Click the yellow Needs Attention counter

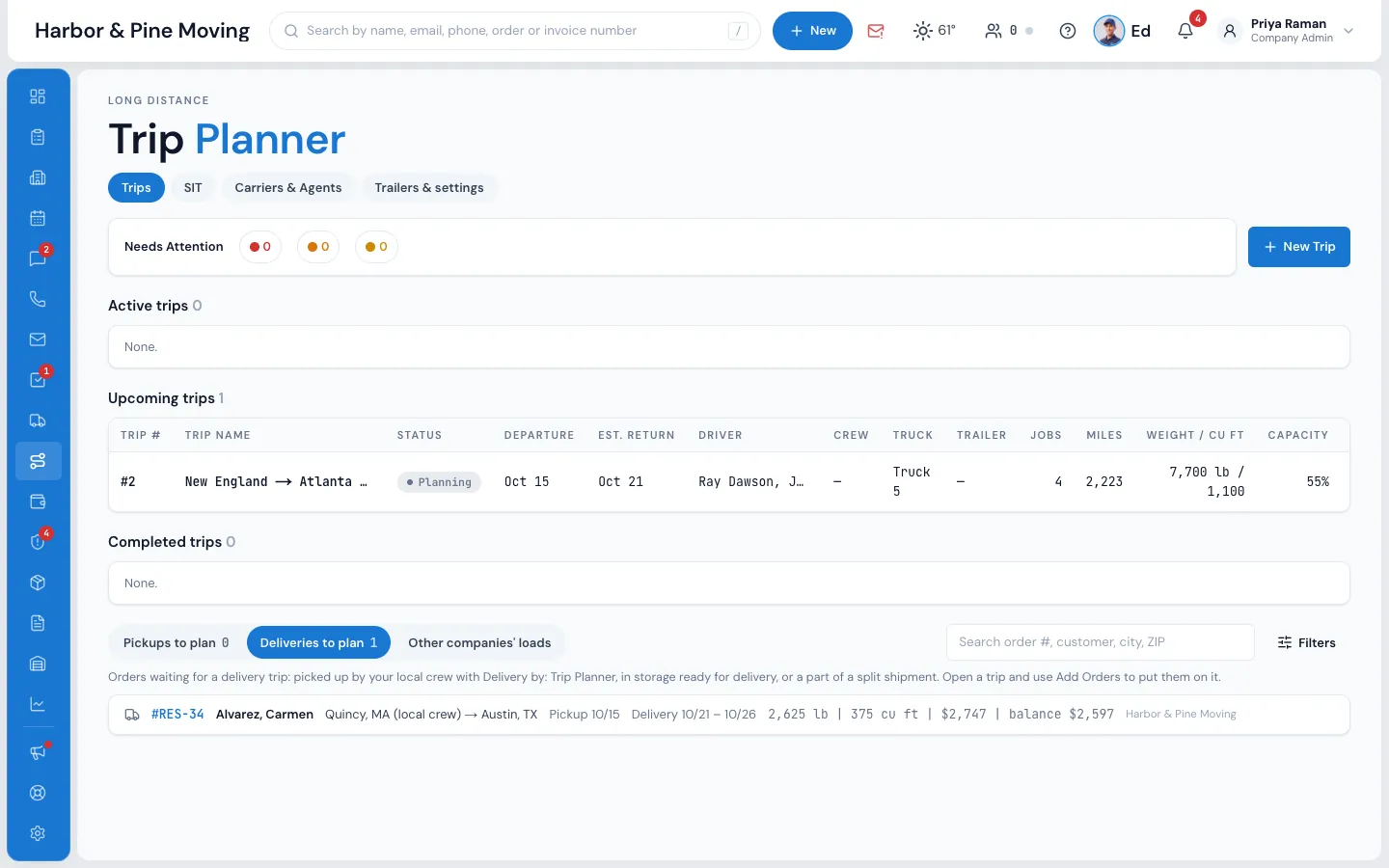[376, 247]
